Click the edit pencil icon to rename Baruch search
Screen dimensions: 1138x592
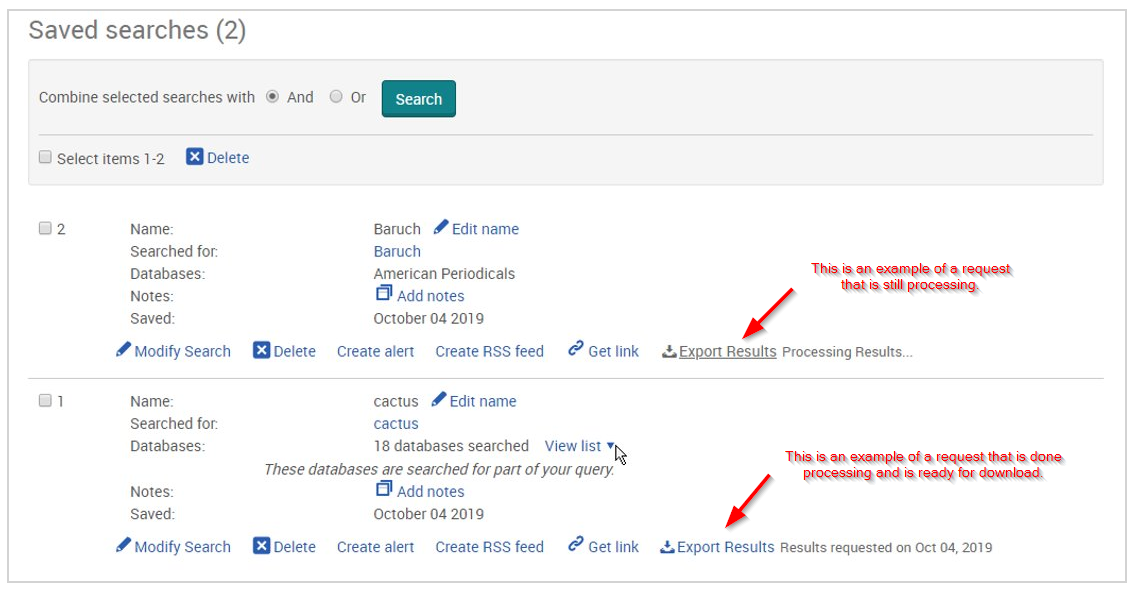coord(440,228)
